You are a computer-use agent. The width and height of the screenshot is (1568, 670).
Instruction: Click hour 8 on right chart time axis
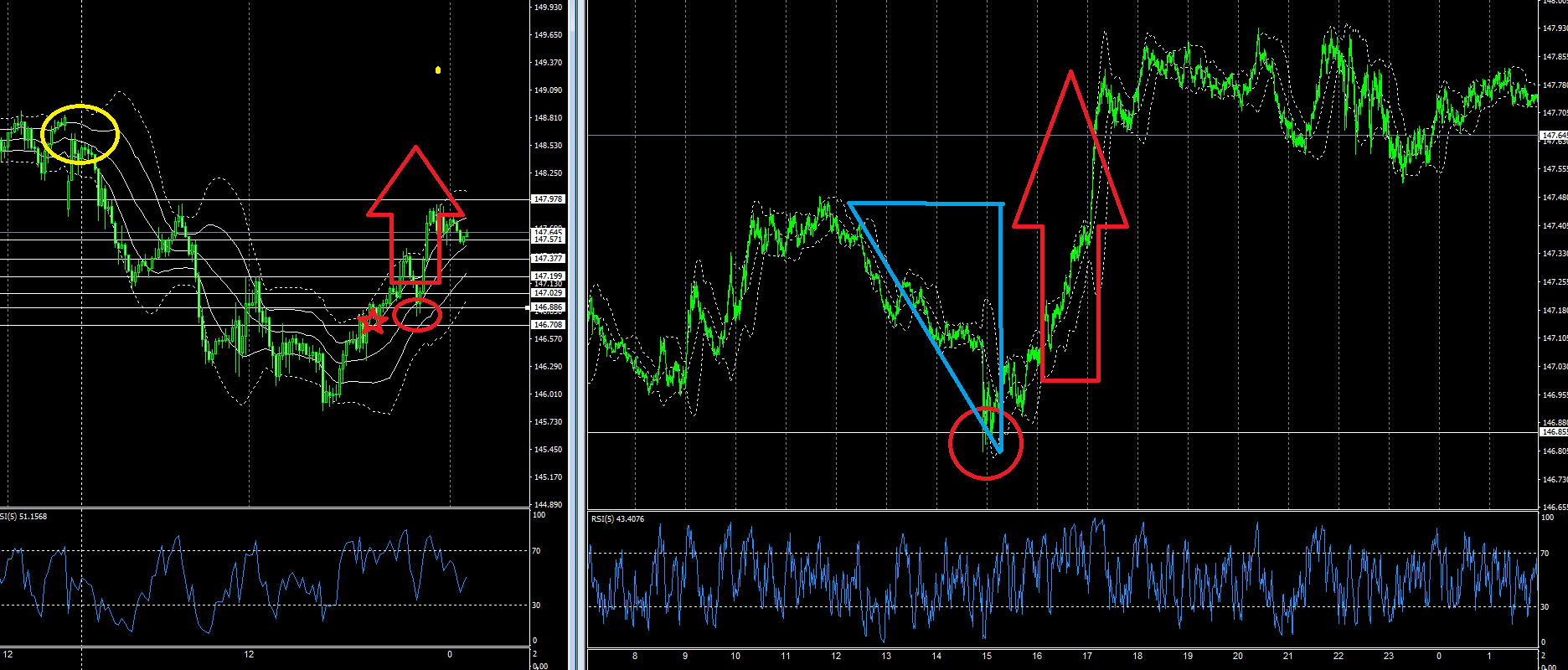[x=635, y=657]
